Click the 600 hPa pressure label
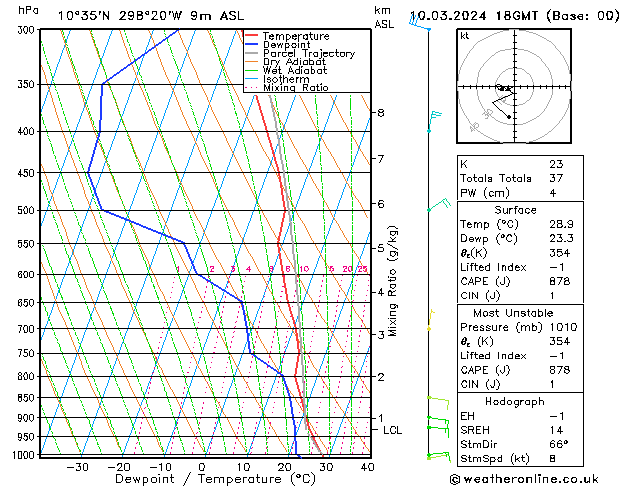Screen dimensions: 629x486 pyautogui.click(x=28, y=275)
